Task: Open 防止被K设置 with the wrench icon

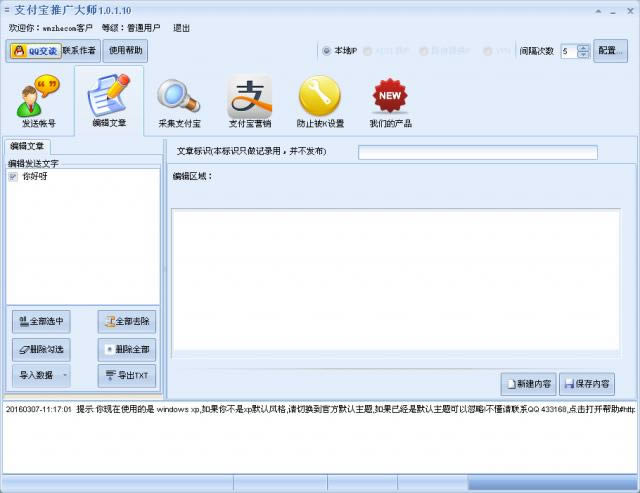Action: pos(320,102)
